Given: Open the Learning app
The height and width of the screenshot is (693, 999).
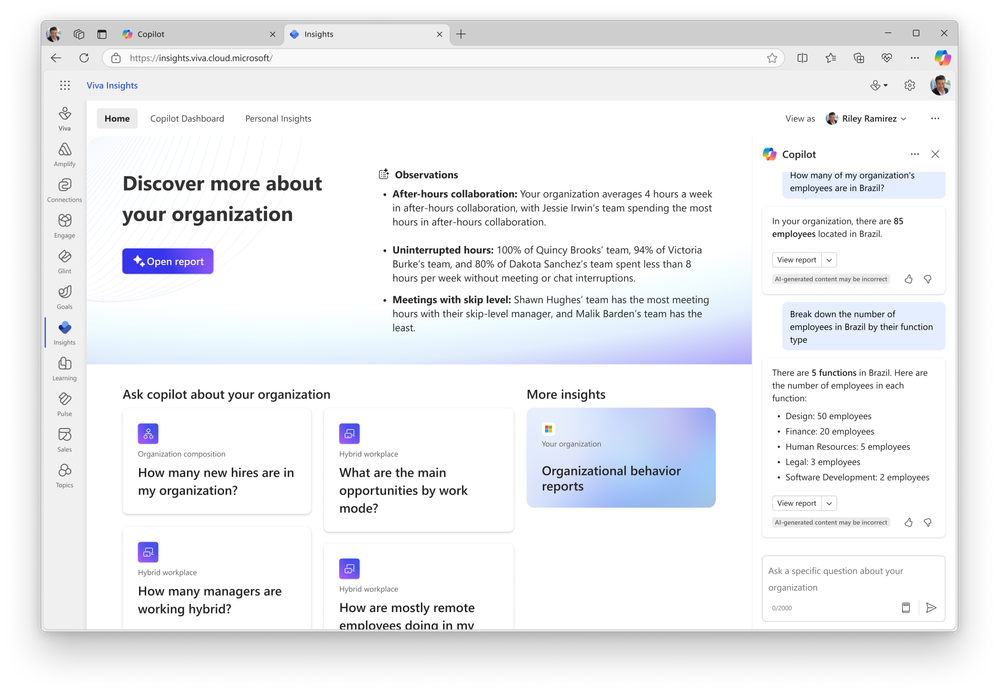Looking at the screenshot, I should (64, 368).
